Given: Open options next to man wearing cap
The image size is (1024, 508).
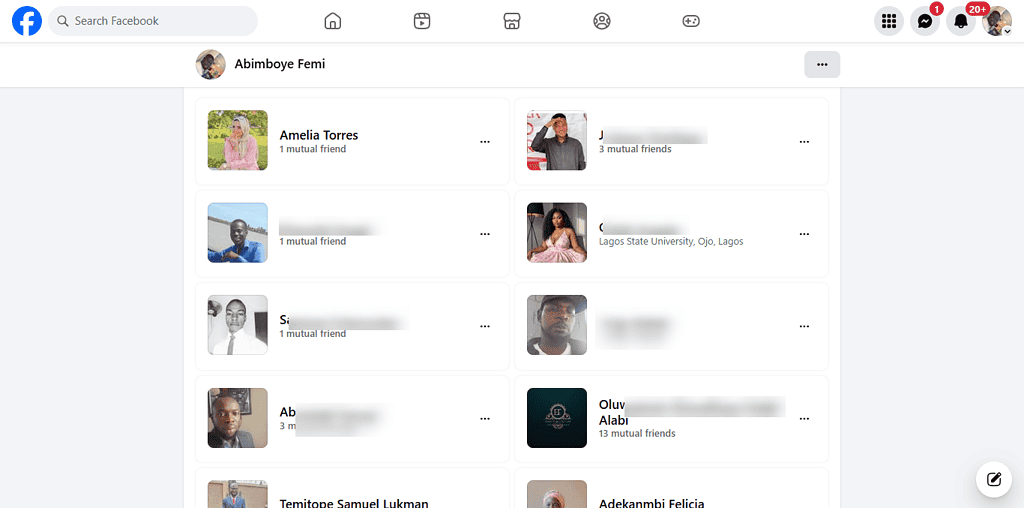Looking at the screenshot, I should tap(804, 326).
